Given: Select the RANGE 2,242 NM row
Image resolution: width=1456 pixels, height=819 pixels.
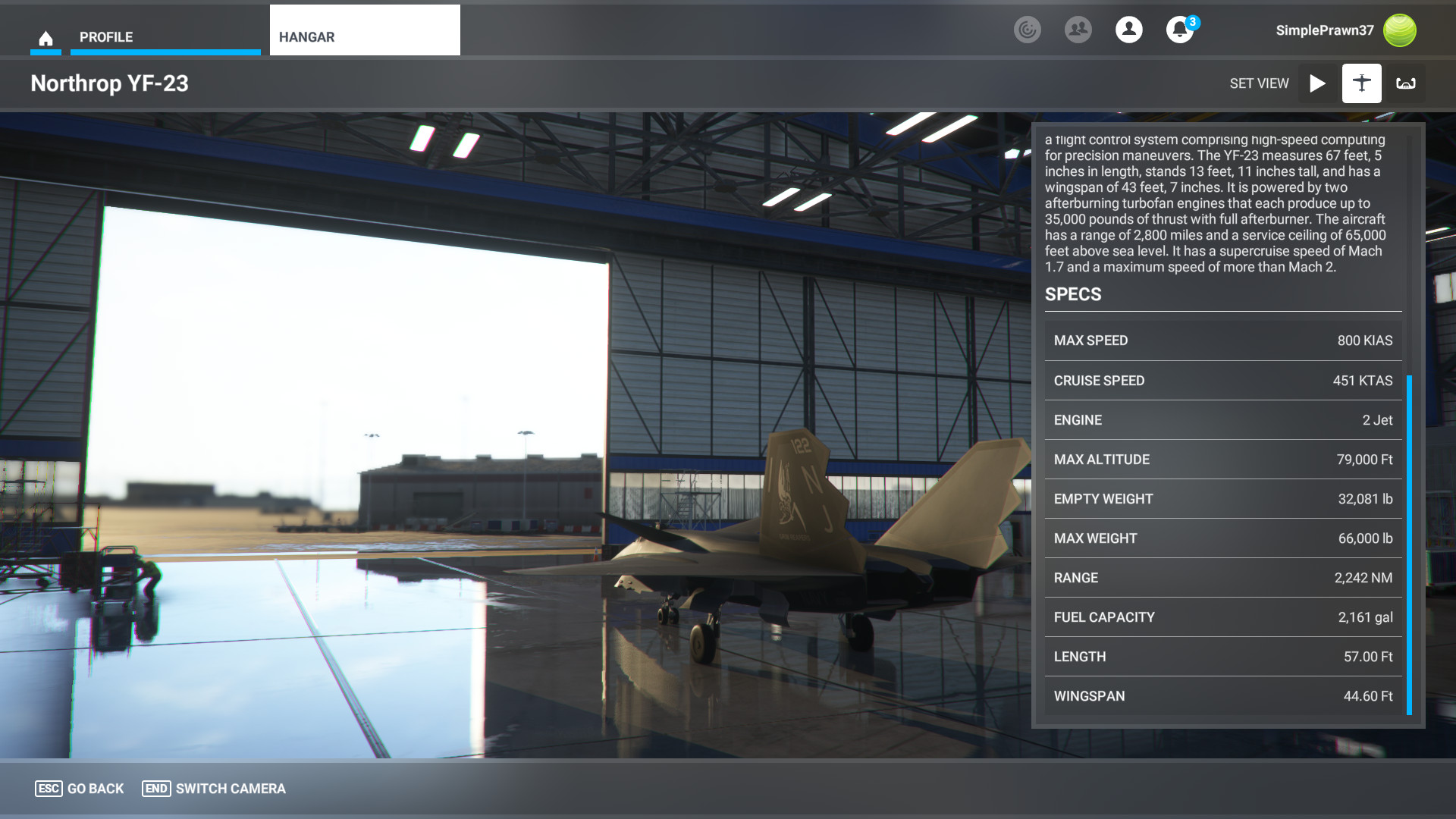Looking at the screenshot, I should (1223, 578).
